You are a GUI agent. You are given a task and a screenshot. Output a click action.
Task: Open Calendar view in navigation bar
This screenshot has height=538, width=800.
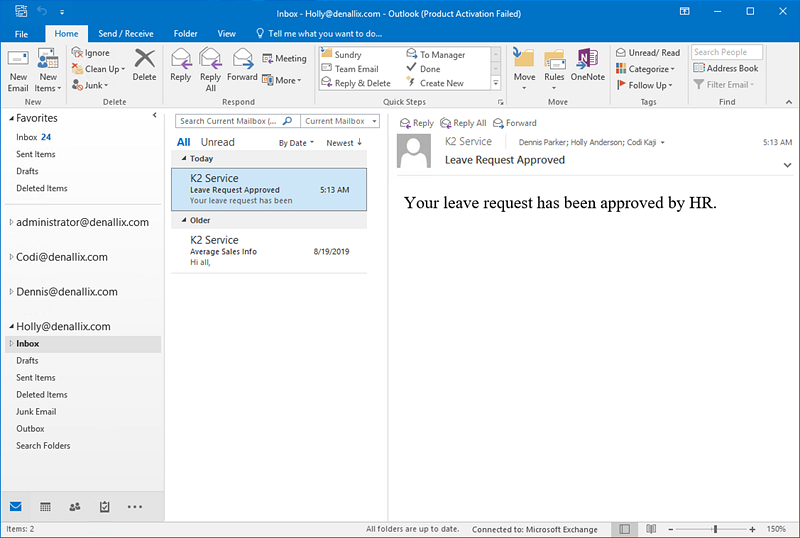tap(45, 507)
